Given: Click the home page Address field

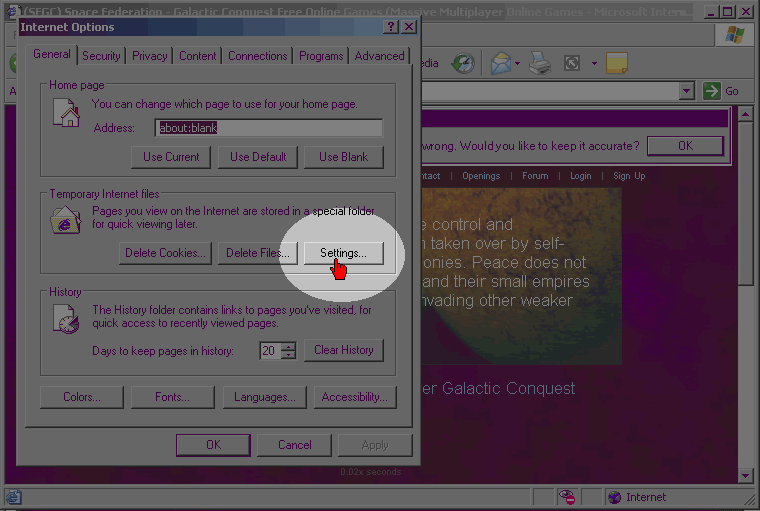Looking at the screenshot, I should [x=269, y=128].
